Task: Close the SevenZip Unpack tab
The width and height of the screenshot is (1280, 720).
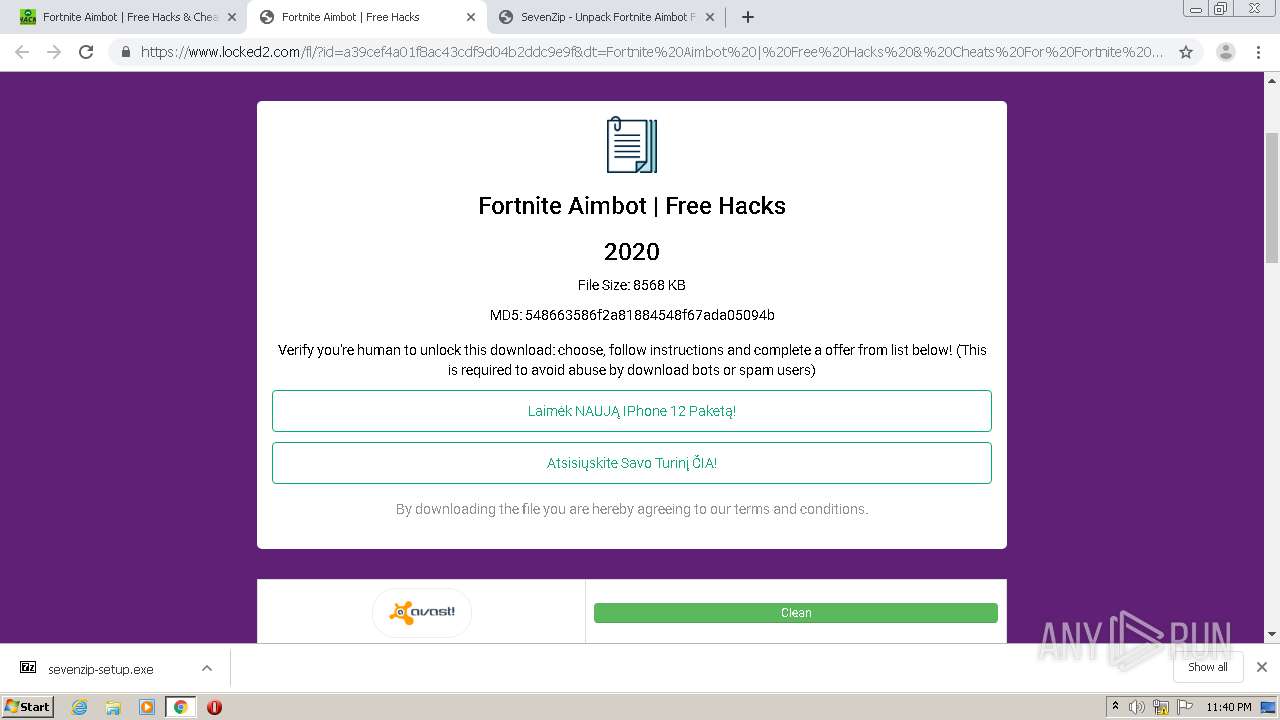Action: pos(709,17)
